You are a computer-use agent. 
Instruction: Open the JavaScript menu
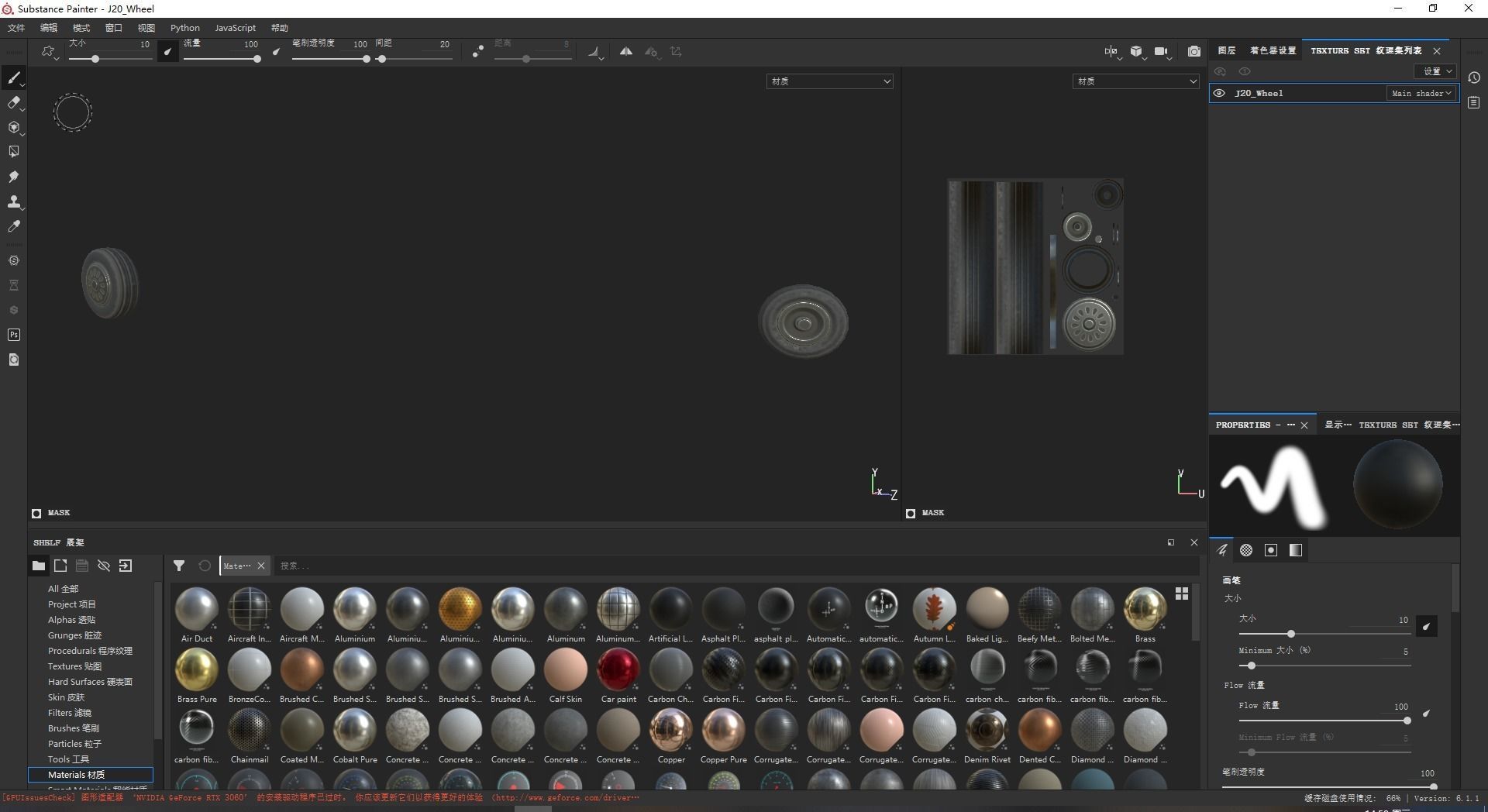[x=235, y=28]
